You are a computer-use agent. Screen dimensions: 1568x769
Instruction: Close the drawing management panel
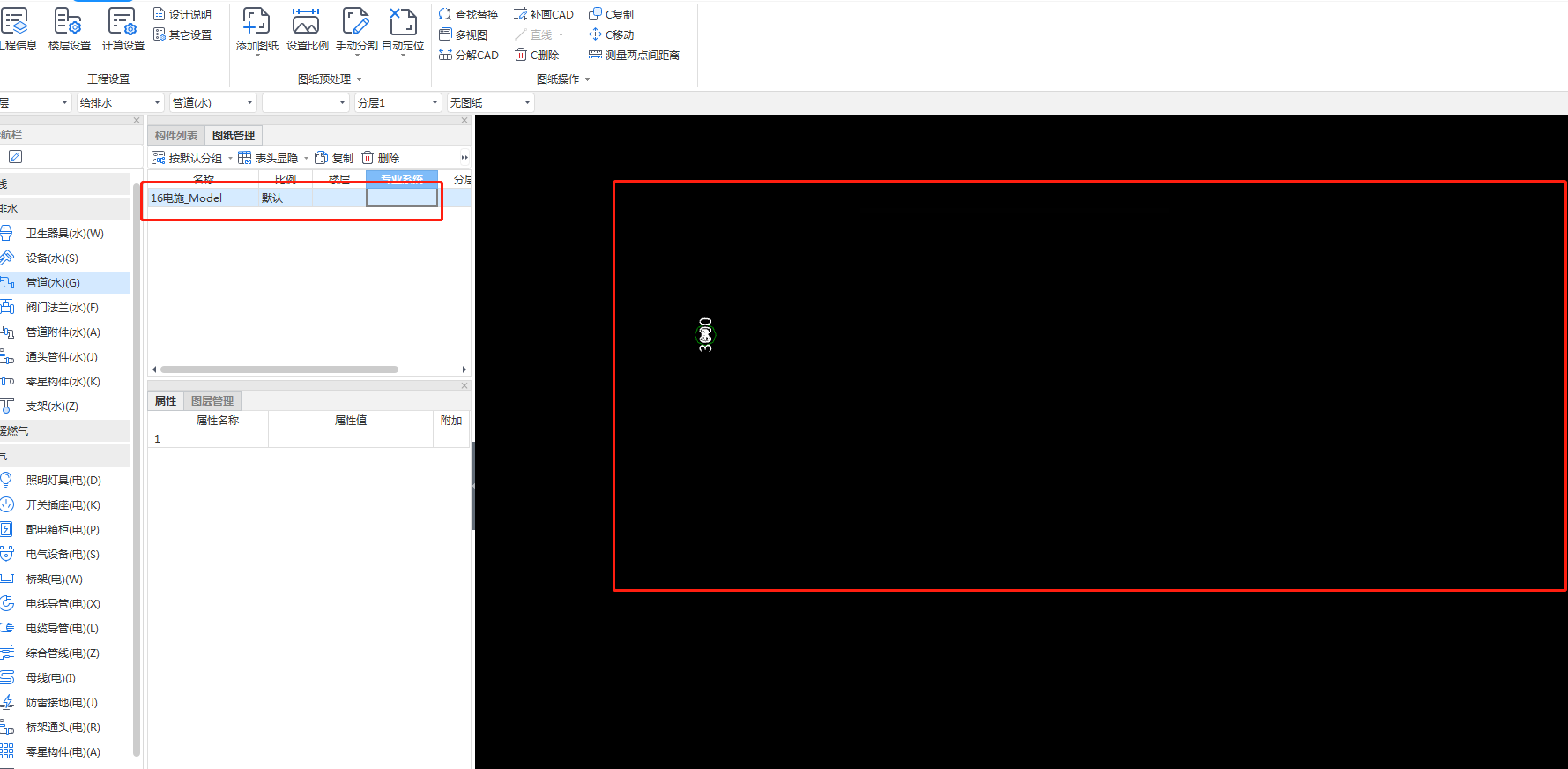464,121
